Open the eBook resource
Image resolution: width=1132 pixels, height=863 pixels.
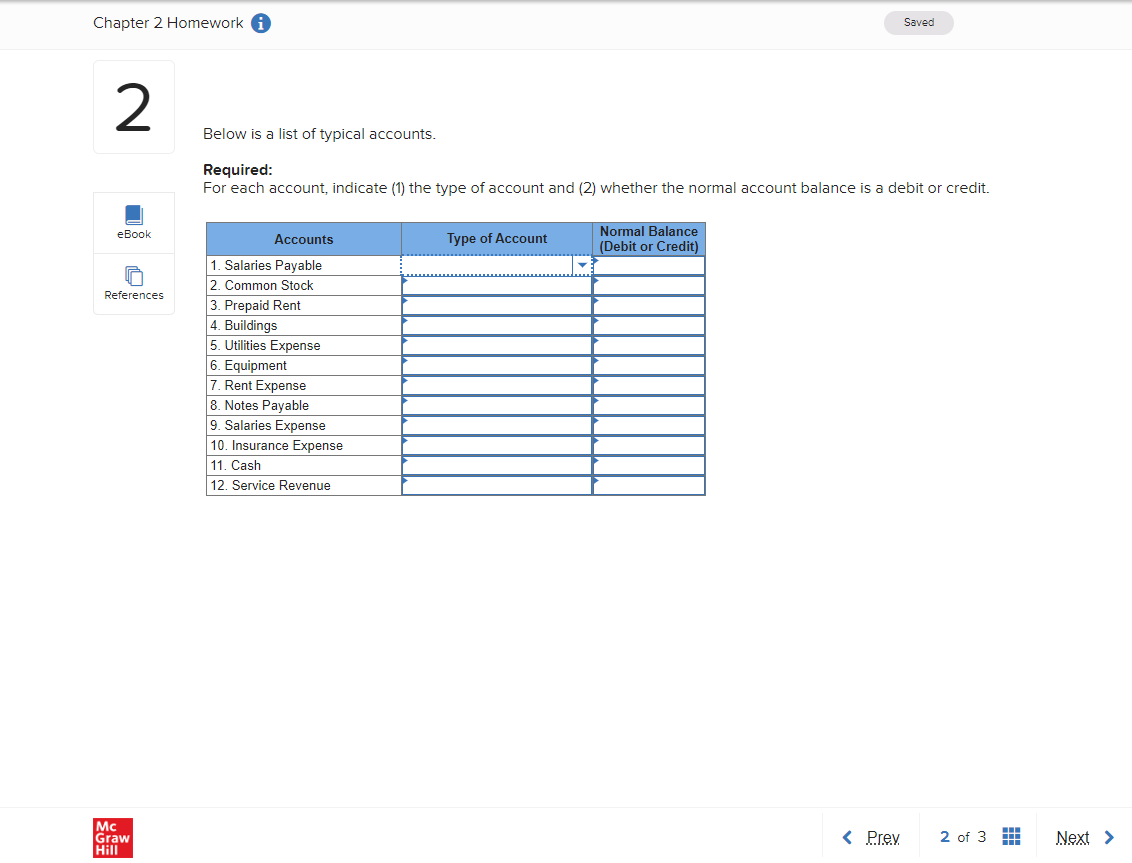coord(134,222)
